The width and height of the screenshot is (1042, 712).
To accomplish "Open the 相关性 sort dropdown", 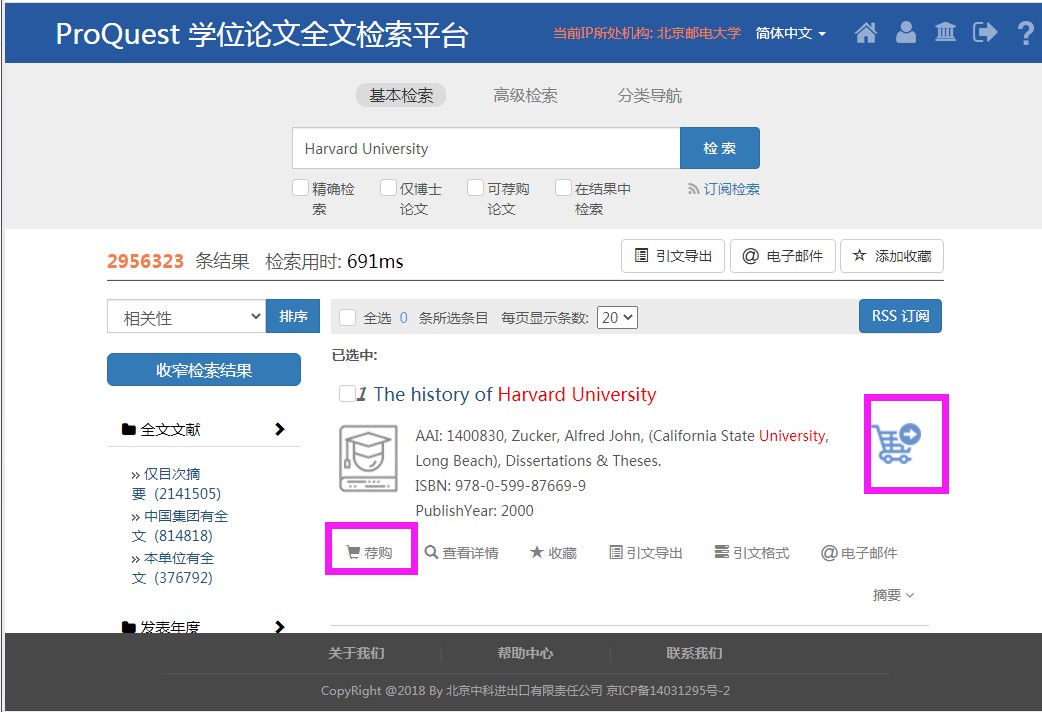I will tap(187, 316).
